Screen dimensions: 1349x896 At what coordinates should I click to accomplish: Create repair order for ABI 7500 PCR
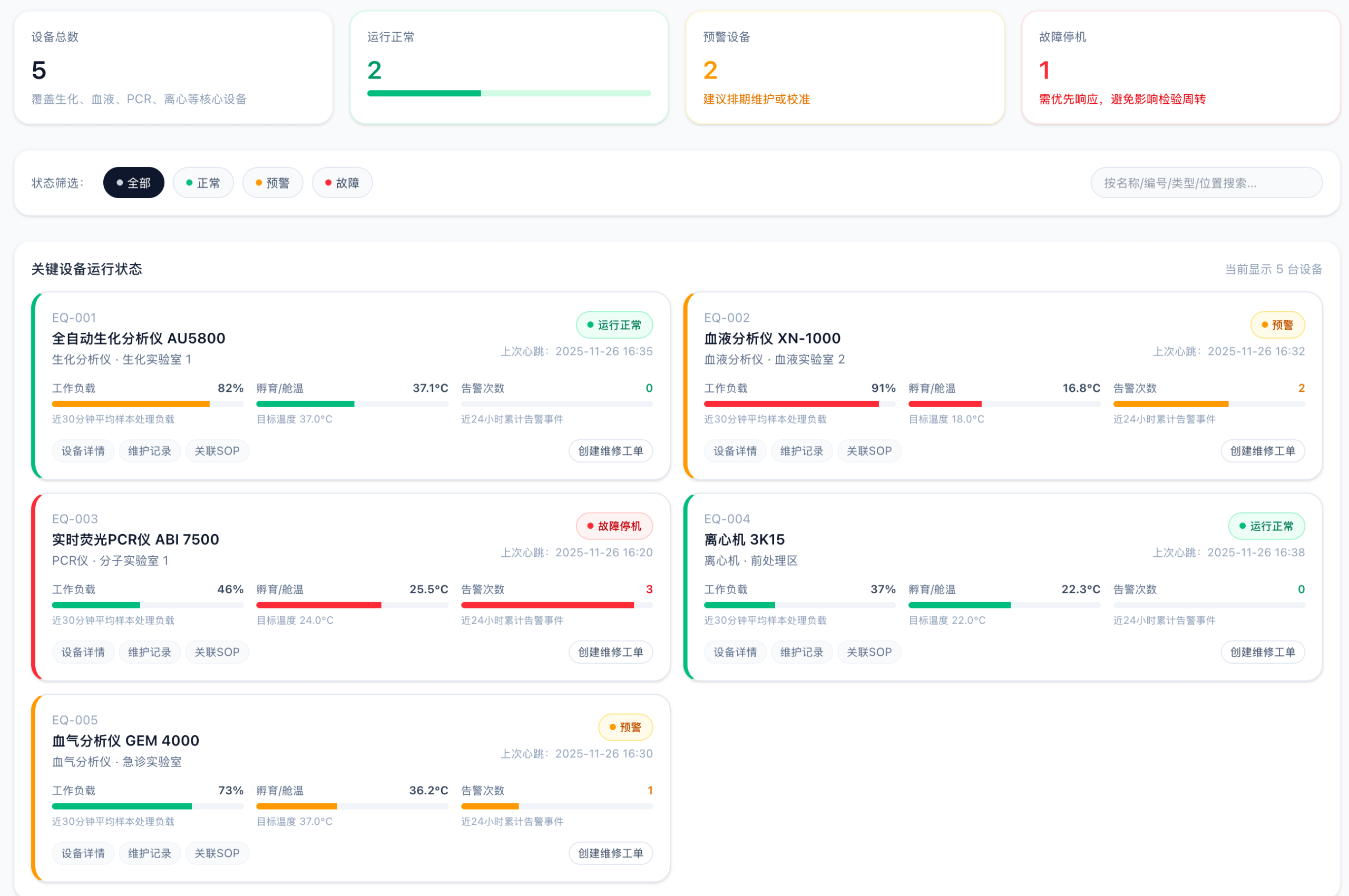click(610, 652)
